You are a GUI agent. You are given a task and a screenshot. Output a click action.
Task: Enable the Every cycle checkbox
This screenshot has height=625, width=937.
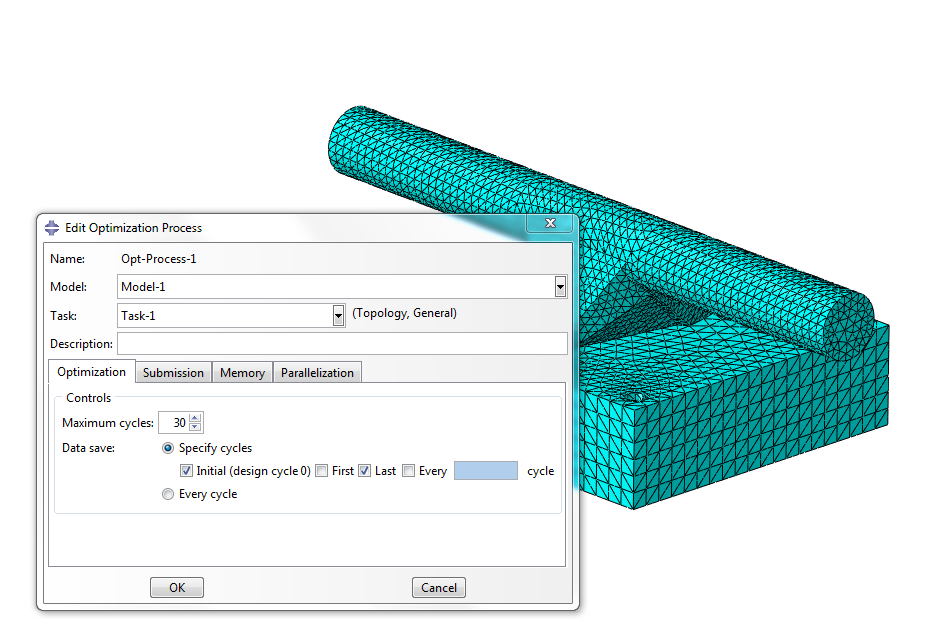[408, 470]
